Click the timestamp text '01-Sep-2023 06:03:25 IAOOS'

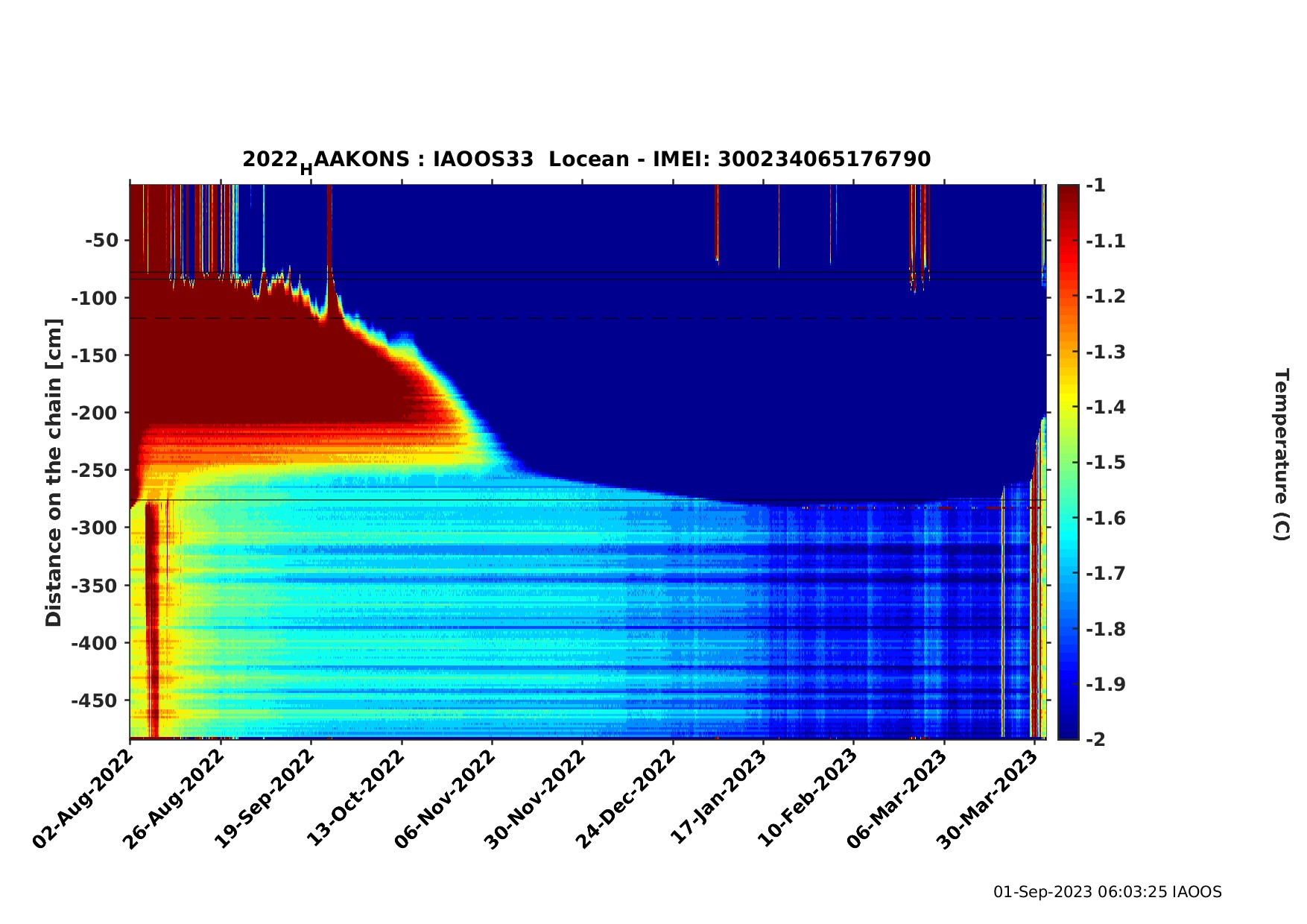pyautogui.click(x=1107, y=892)
